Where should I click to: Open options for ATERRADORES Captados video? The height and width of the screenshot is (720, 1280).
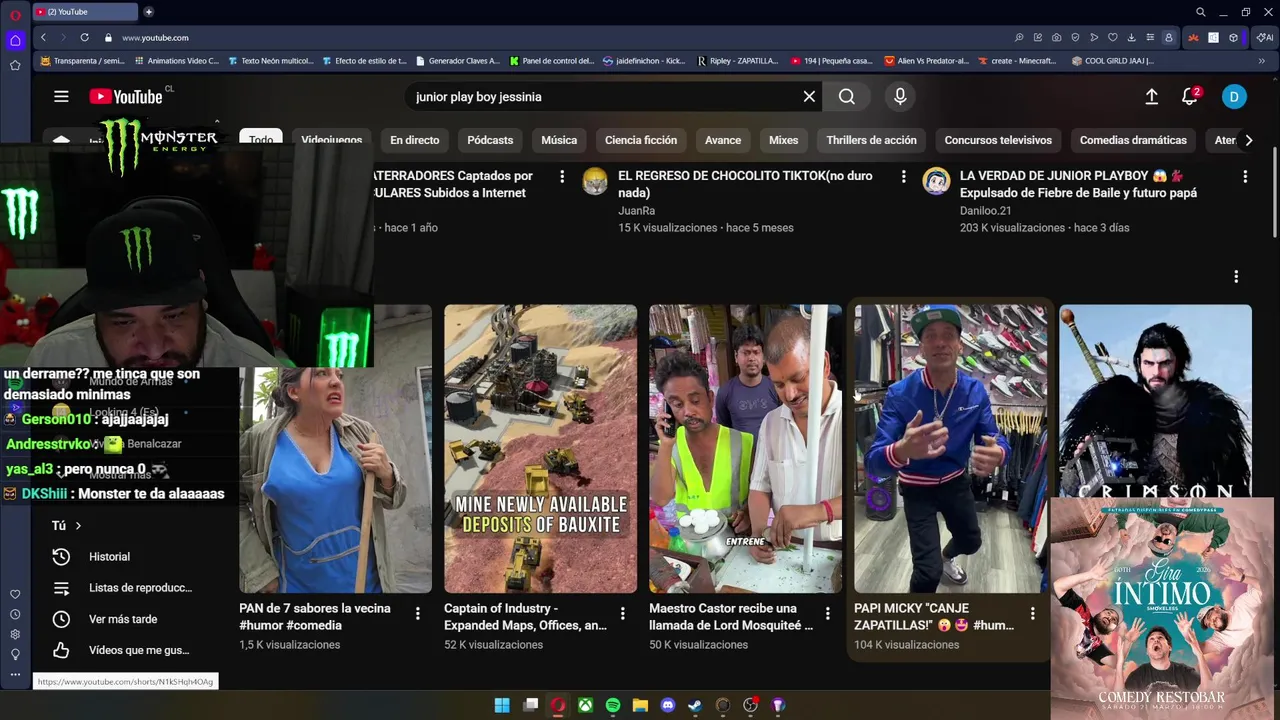562,177
